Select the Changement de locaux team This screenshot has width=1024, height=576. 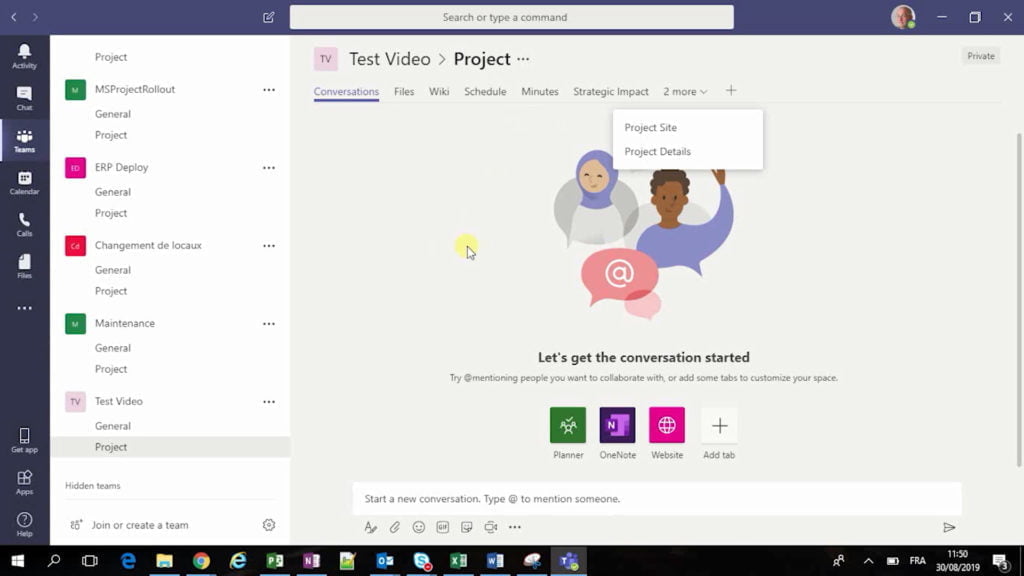[148, 246]
